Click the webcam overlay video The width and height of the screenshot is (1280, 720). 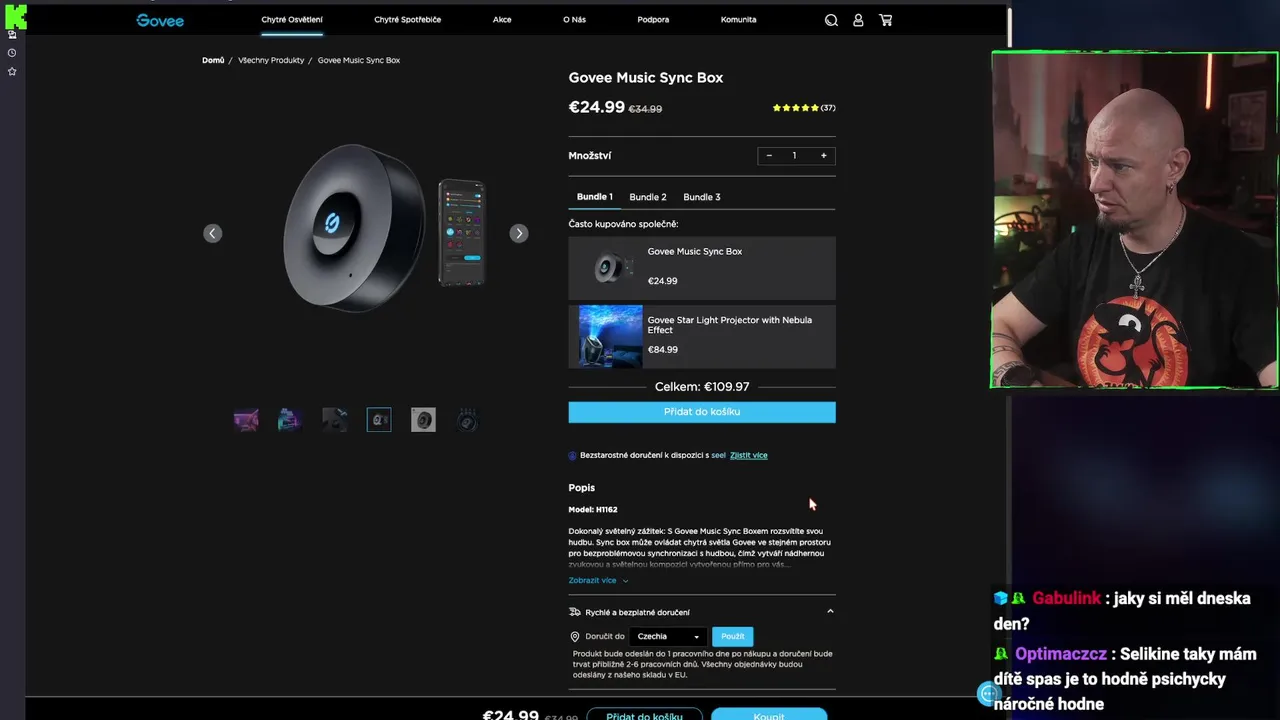[x=1134, y=220]
